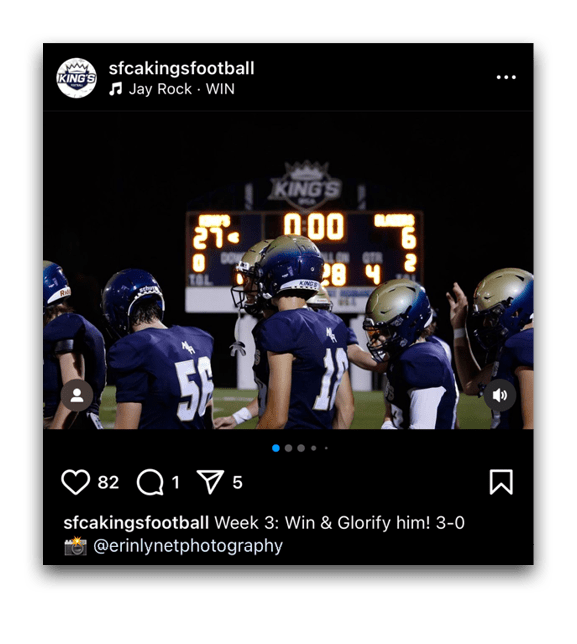Open Jay Rock · WIN audio track
Screen dimensions: 577x644
pos(182,89)
